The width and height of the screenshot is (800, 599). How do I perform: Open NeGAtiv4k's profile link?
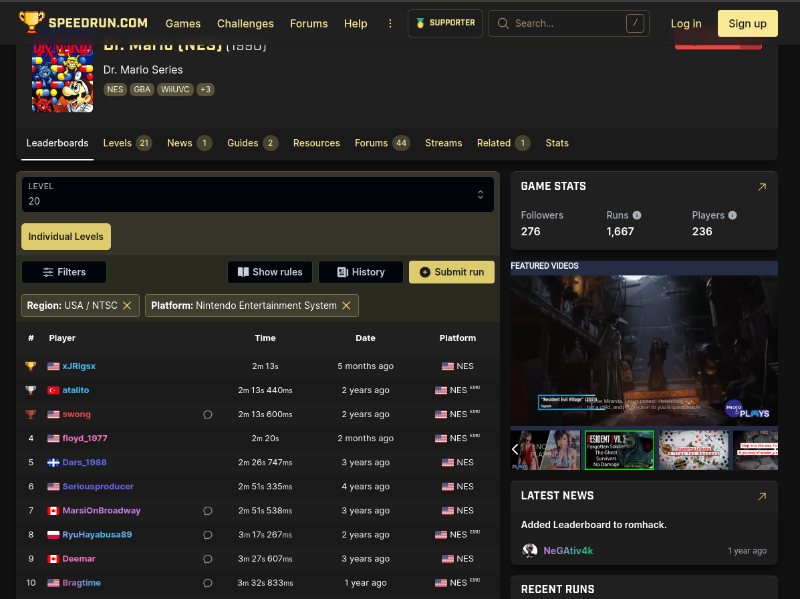[568, 551]
